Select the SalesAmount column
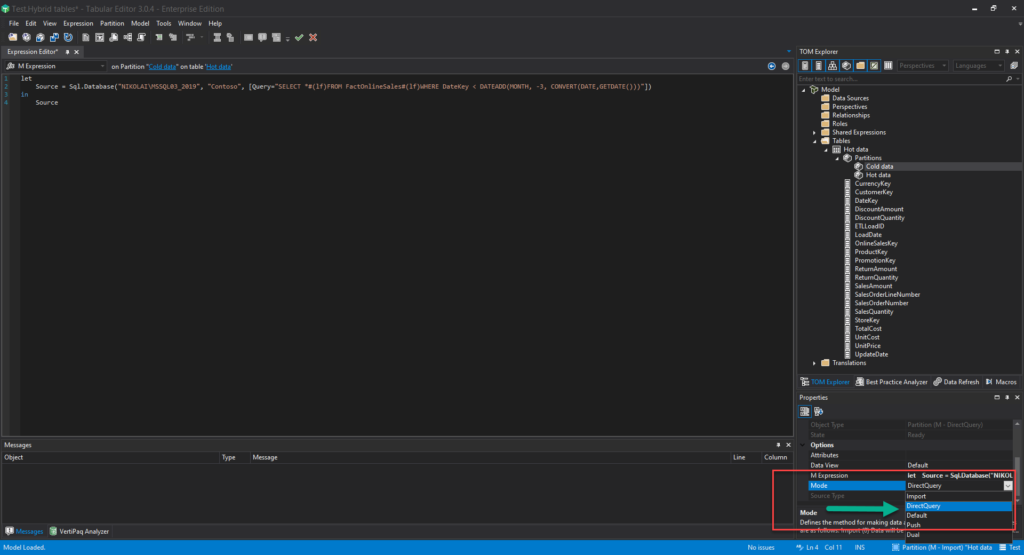Image resolution: width=1024 pixels, height=555 pixels. [x=873, y=286]
